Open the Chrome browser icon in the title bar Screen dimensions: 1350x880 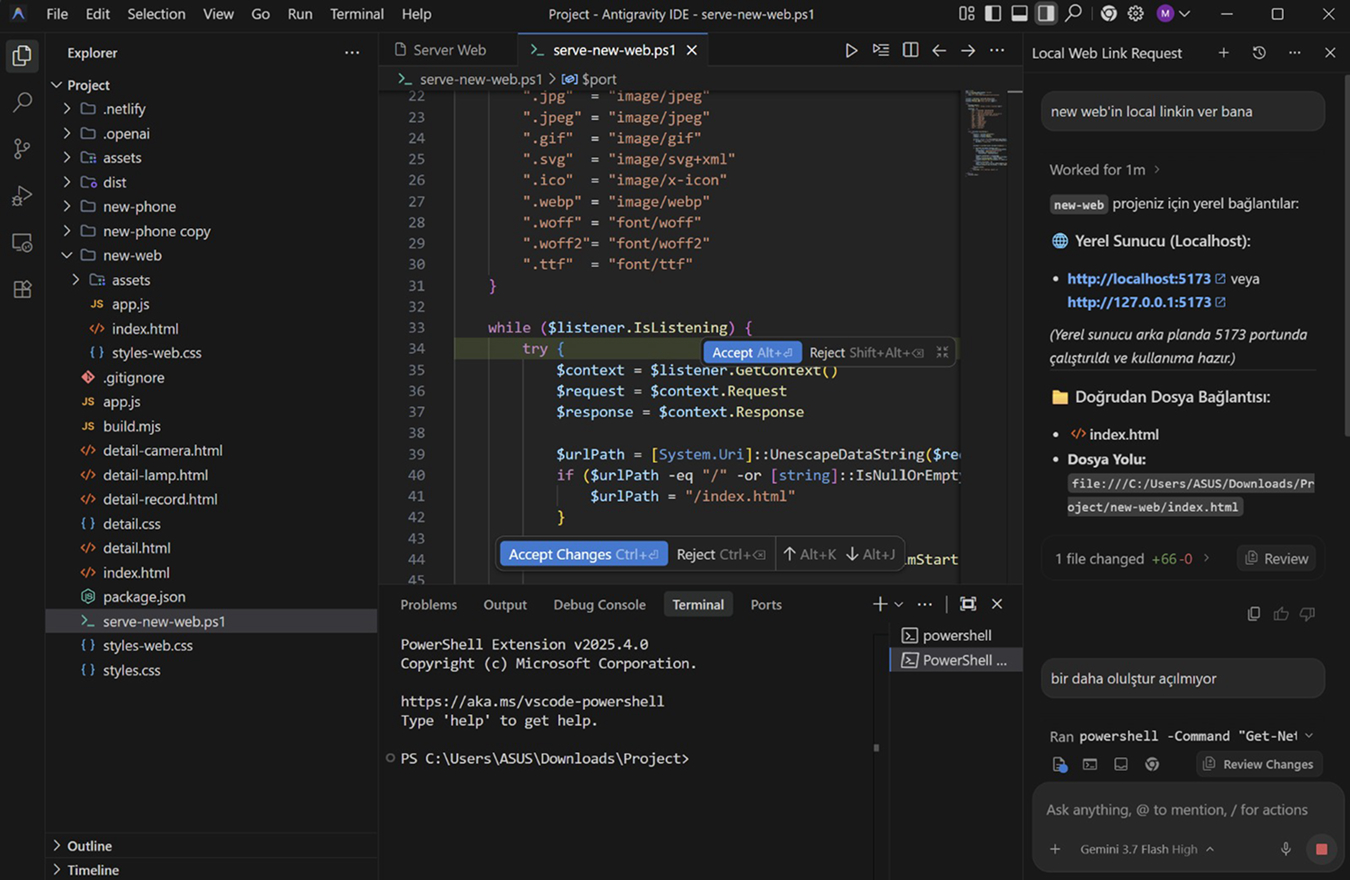1108,14
